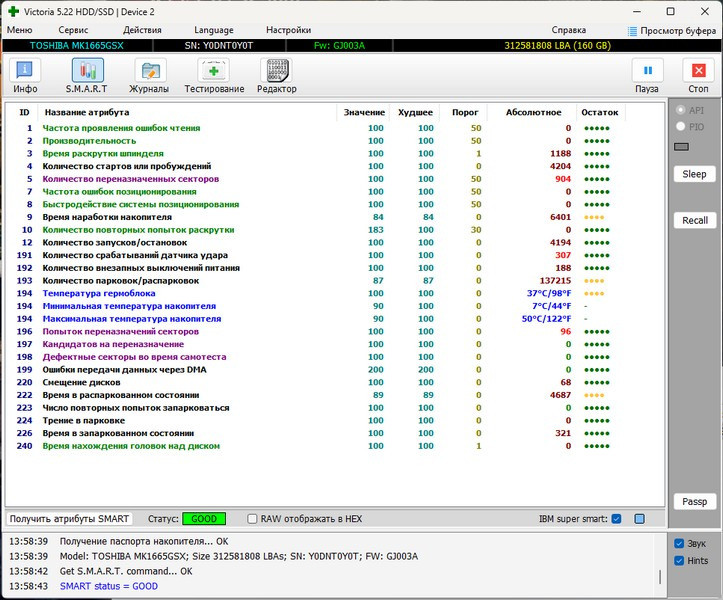The width and height of the screenshot is (723, 600).
Task: Click Просмотр буфера buffer view icon
Action: click(x=633, y=31)
